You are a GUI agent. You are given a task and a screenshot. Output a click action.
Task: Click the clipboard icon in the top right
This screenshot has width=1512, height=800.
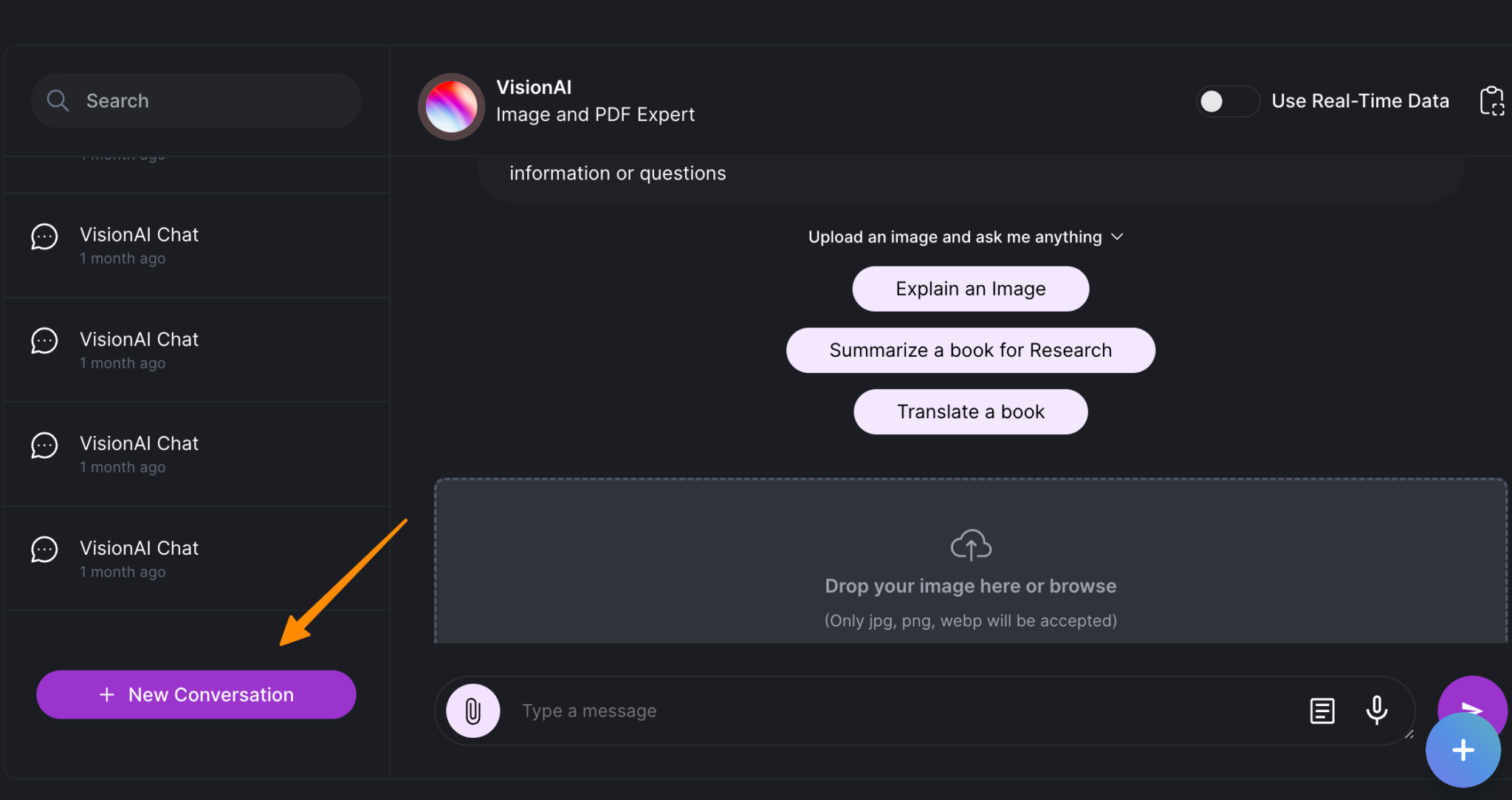1492,100
